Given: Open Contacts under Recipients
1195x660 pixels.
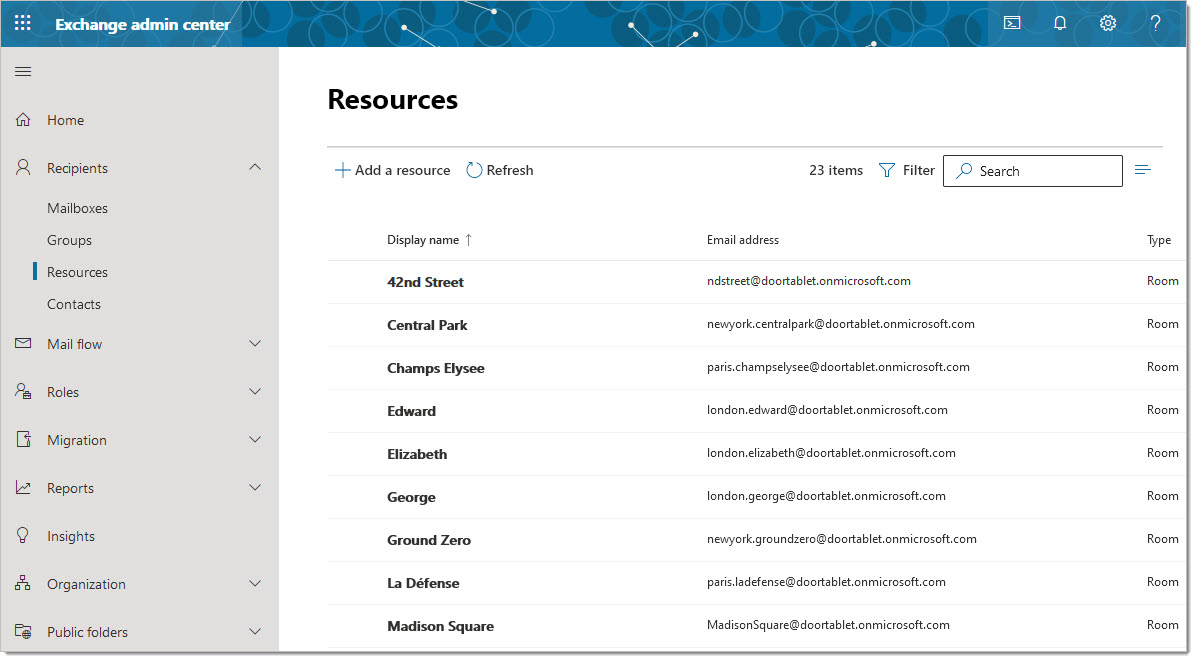Looking at the screenshot, I should tap(74, 304).
